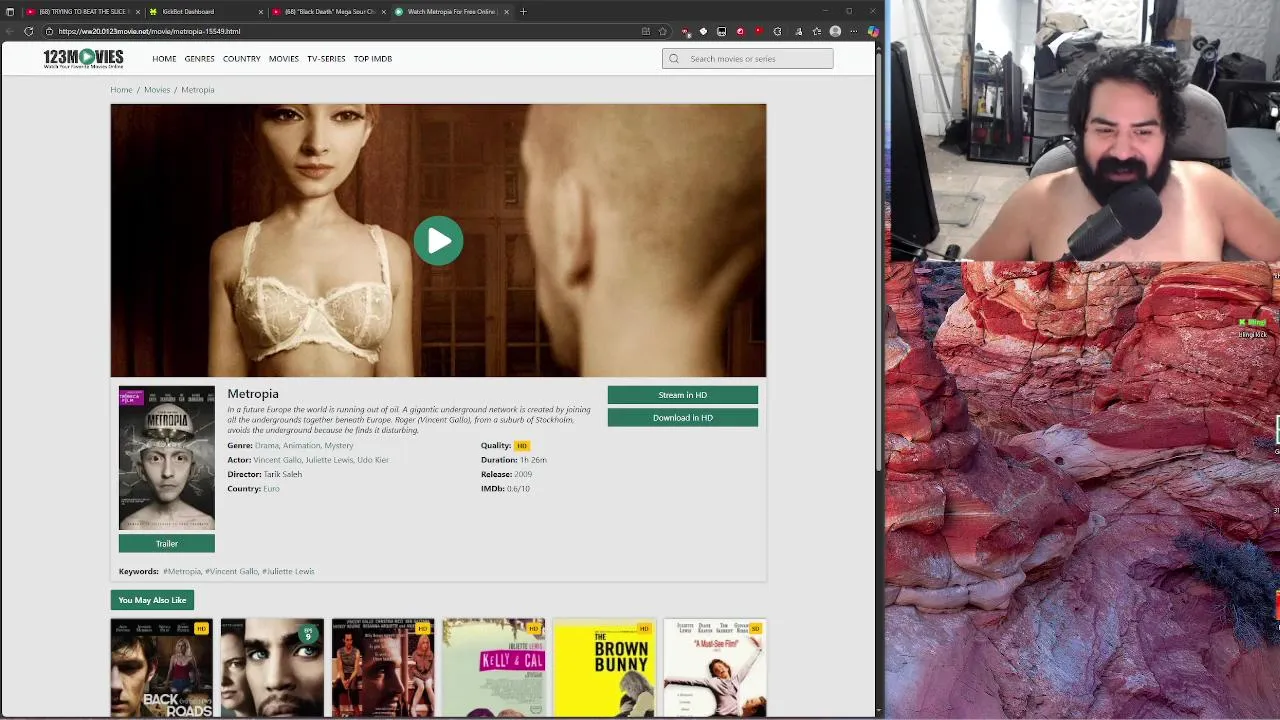This screenshot has width=1280, height=720.
Task: Click the Euro country link
Action: point(271,489)
